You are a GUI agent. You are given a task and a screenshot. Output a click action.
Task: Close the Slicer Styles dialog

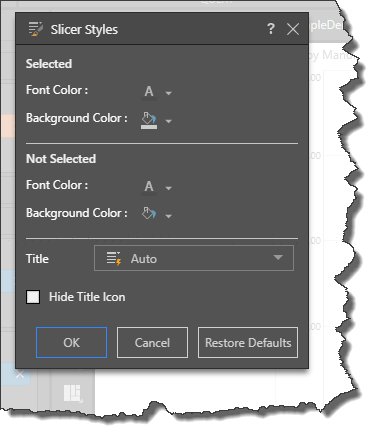pyautogui.click(x=293, y=29)
